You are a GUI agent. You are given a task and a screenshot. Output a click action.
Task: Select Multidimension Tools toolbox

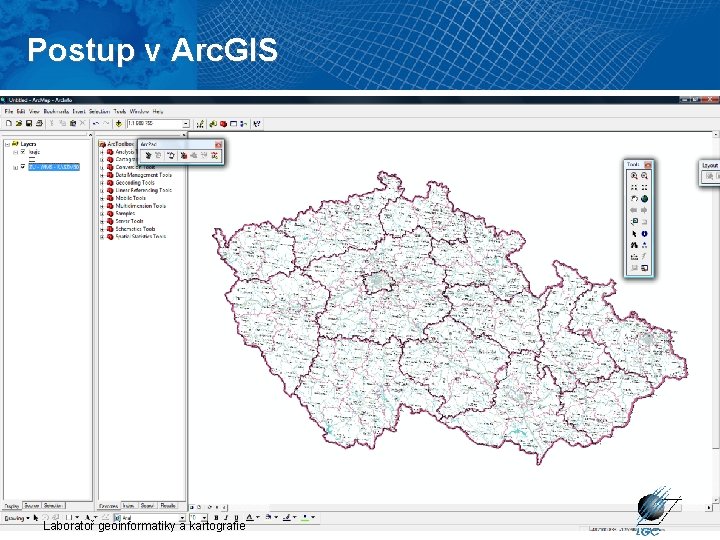[141, 206]
